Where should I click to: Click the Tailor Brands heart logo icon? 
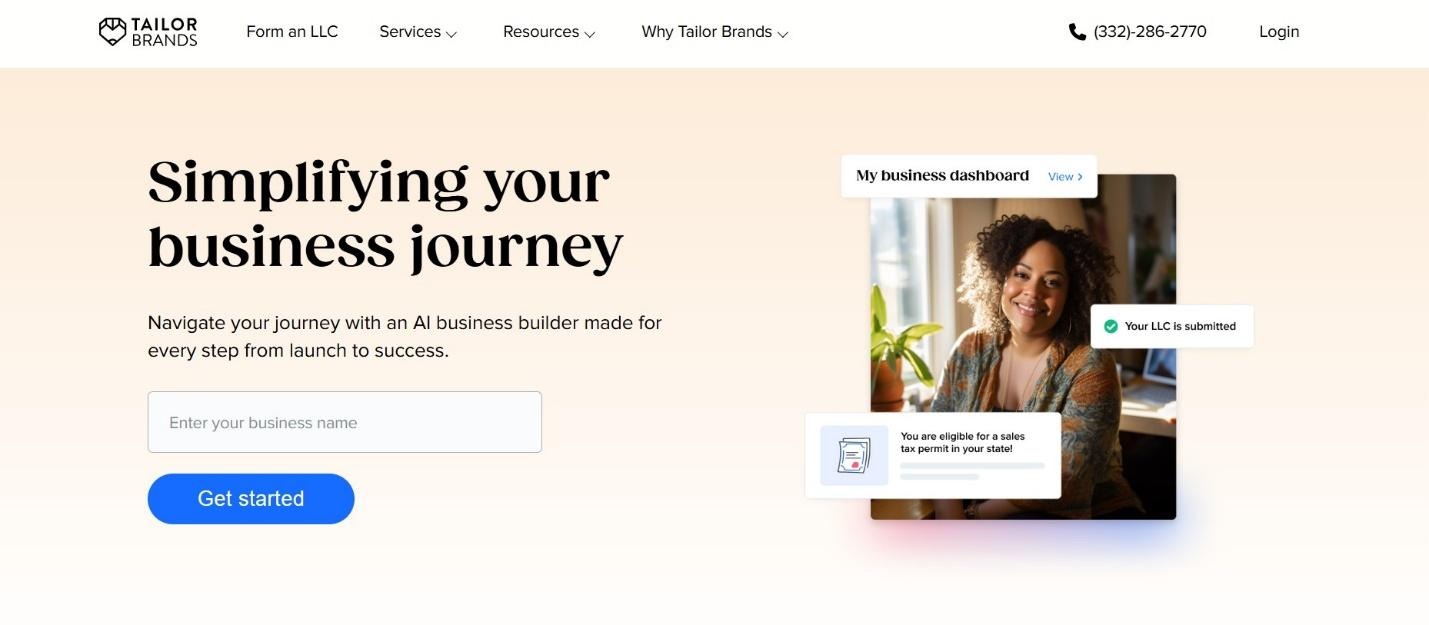click(x=112, y=31)
